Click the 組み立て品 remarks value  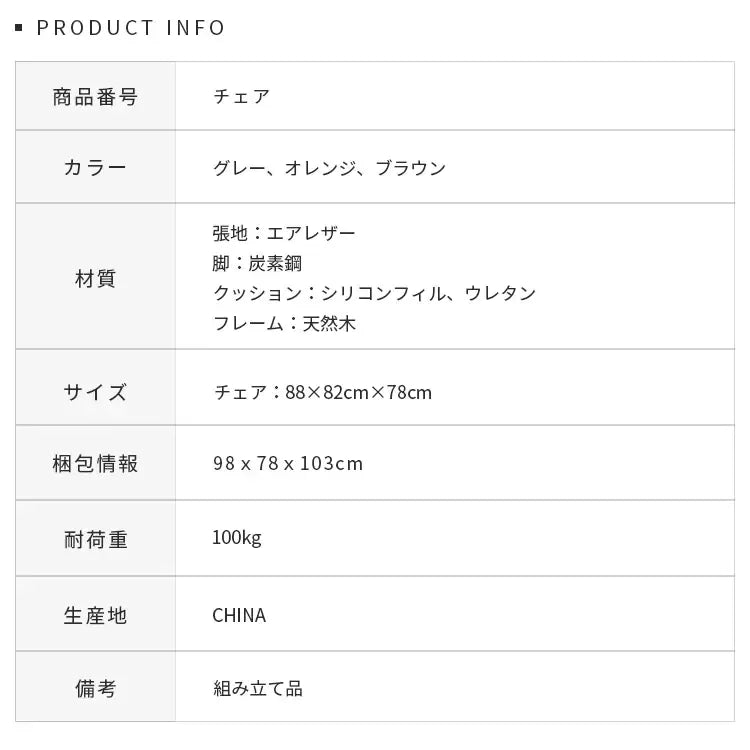coord(257,688)
